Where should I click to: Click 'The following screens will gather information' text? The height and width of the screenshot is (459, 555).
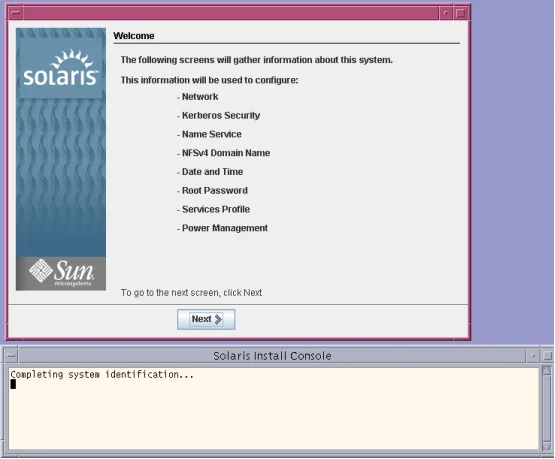[257, 60]
